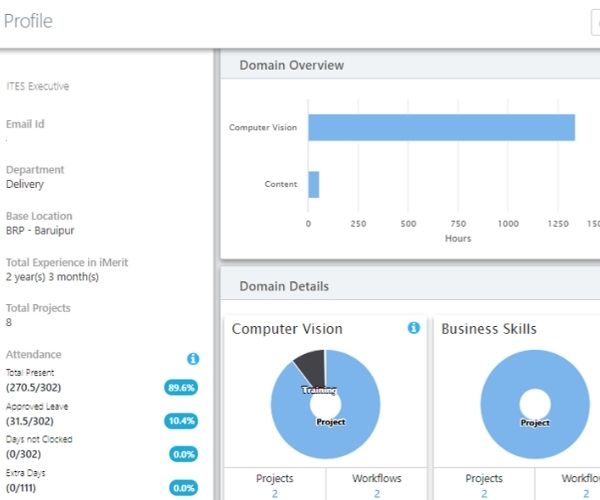The image size is (600, 500).
Task: Open Business Skills Projects count 2
Action: click(484, 494)
